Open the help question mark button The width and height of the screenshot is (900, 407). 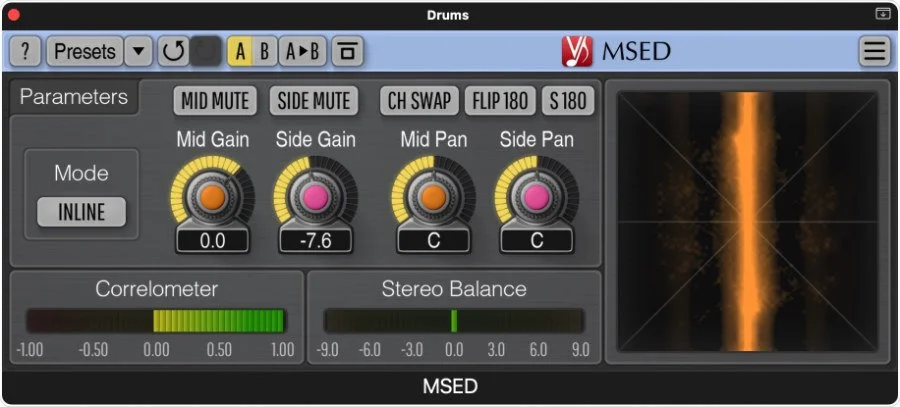tap(25, 52)
